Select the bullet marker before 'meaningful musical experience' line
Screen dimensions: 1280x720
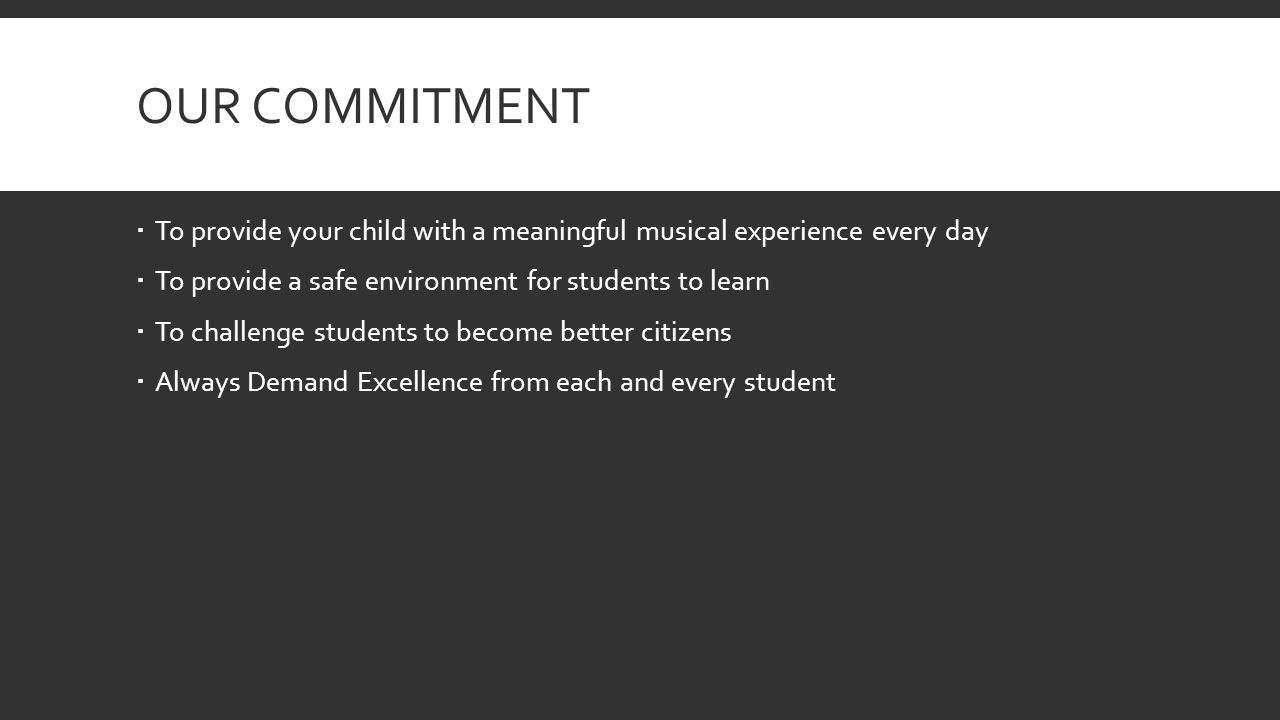pyautogui.click(x=141, y=231)
